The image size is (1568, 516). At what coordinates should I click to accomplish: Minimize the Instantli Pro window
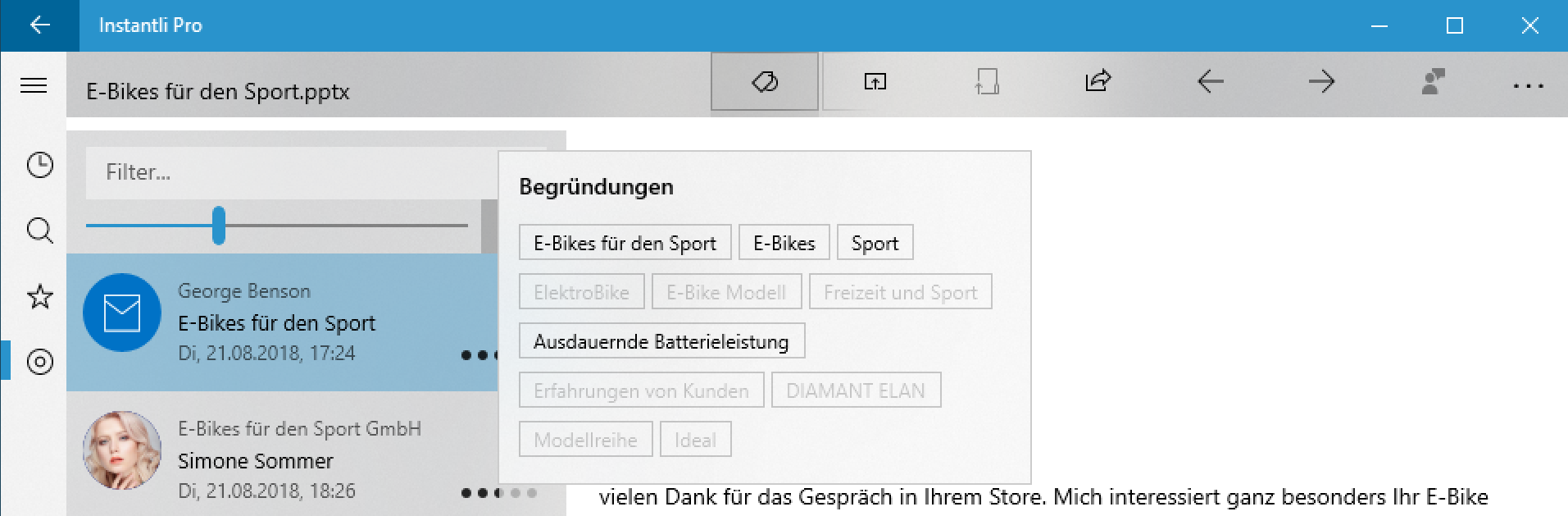pos(1379,25)
